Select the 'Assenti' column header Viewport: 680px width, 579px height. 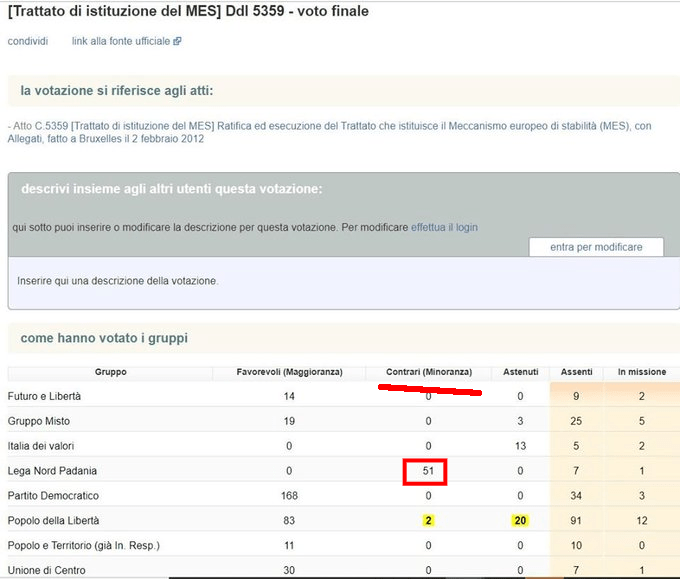(576, 372)
